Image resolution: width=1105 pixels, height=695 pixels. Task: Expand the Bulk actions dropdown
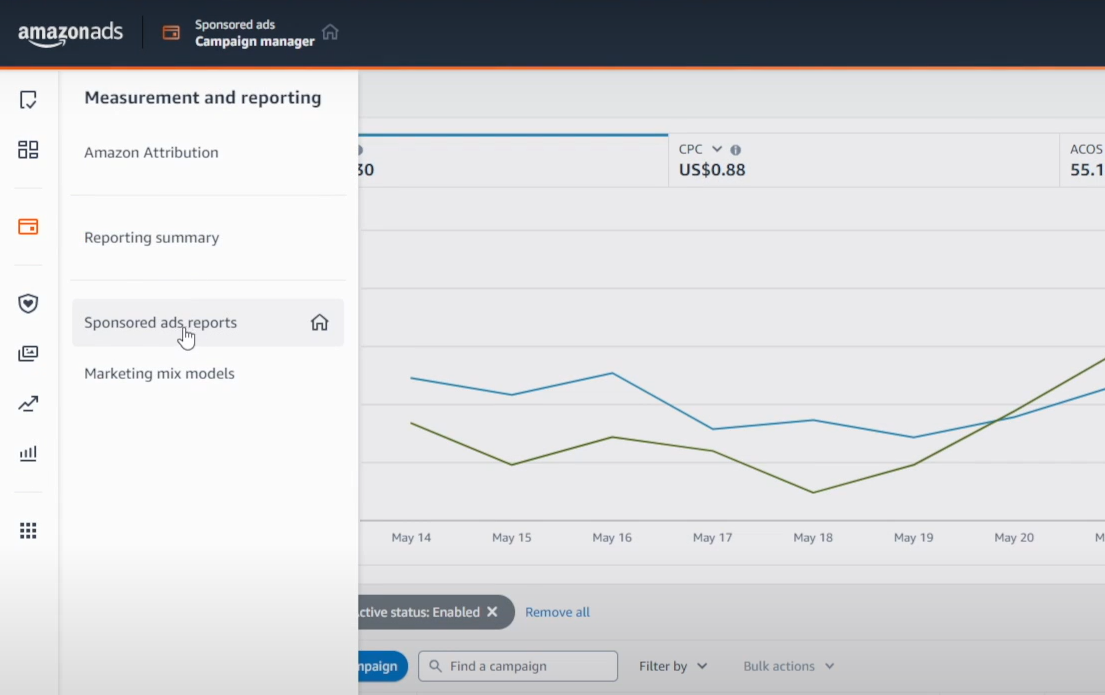click(x=787, y=666)
